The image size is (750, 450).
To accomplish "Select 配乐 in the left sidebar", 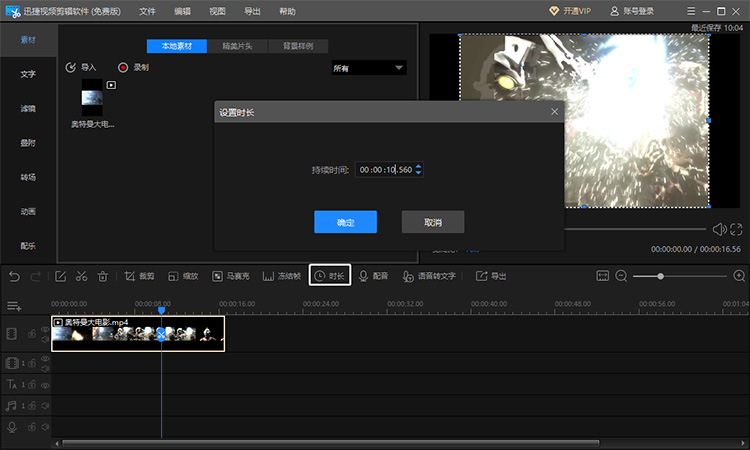I will [28, 246].
